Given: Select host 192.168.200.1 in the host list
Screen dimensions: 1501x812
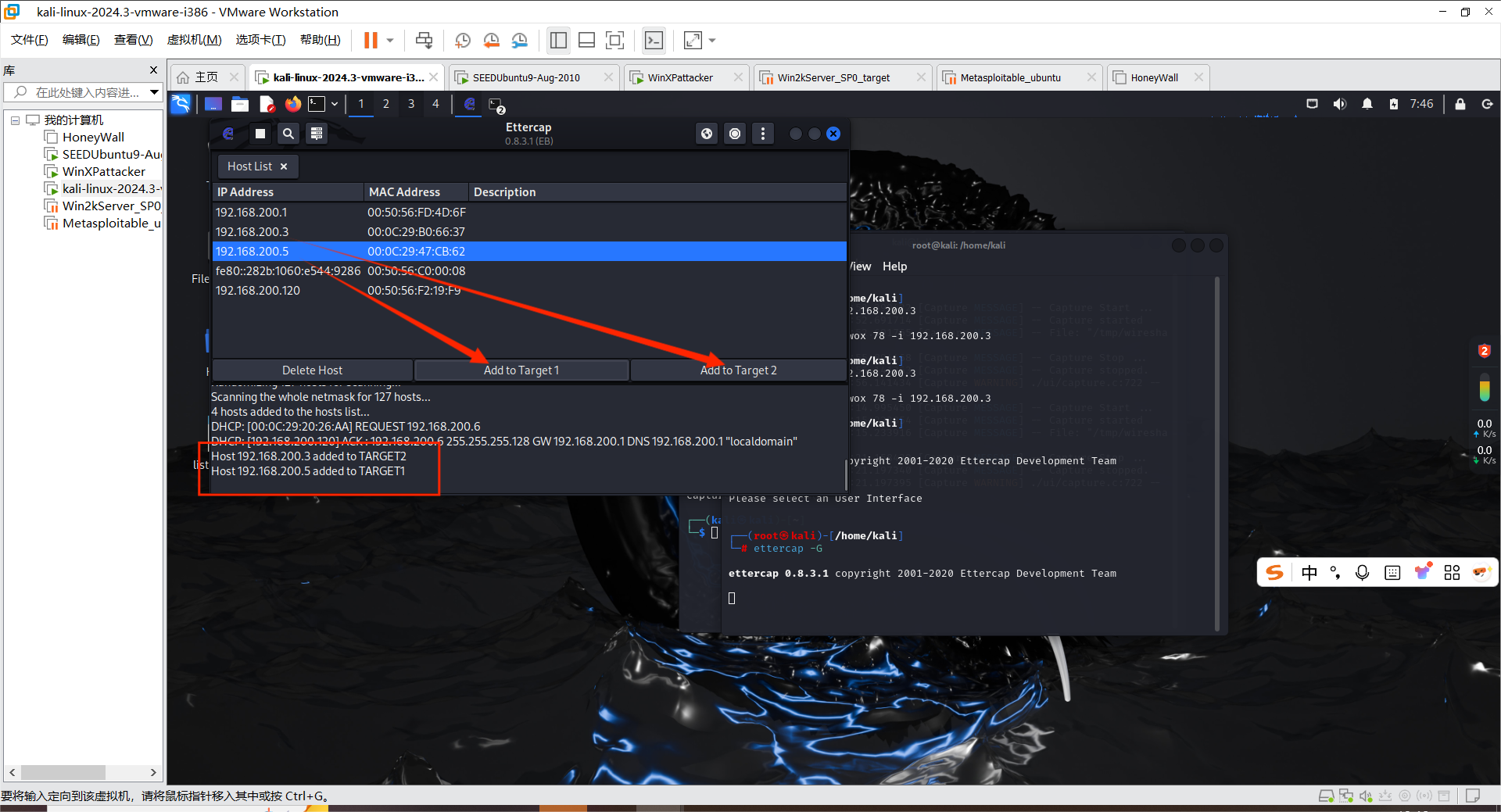Looking at the screenshot, I should [x=529, y=213].
